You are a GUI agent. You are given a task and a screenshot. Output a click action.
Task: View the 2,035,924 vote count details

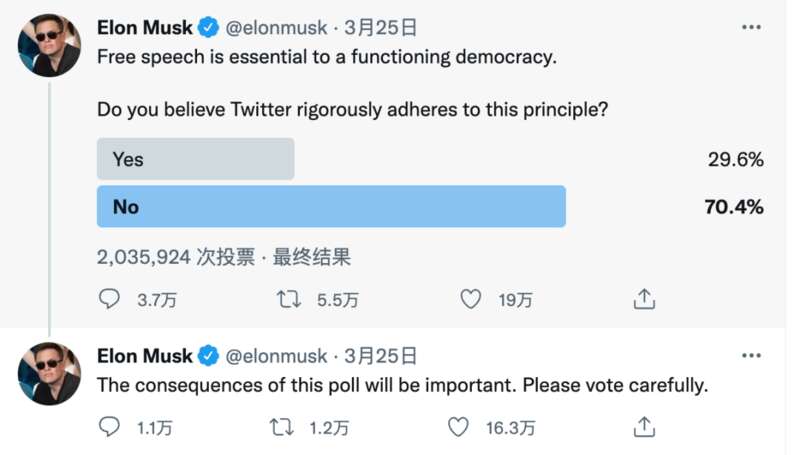tap(176, 257)
